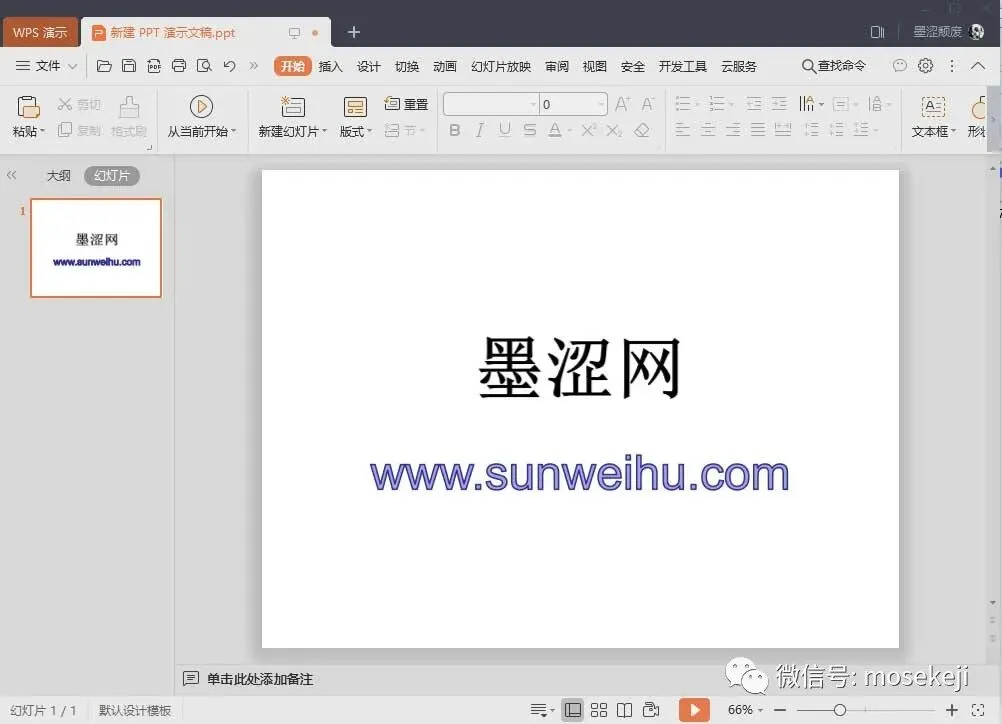Apply numbered list formatting

coord(717,104)
